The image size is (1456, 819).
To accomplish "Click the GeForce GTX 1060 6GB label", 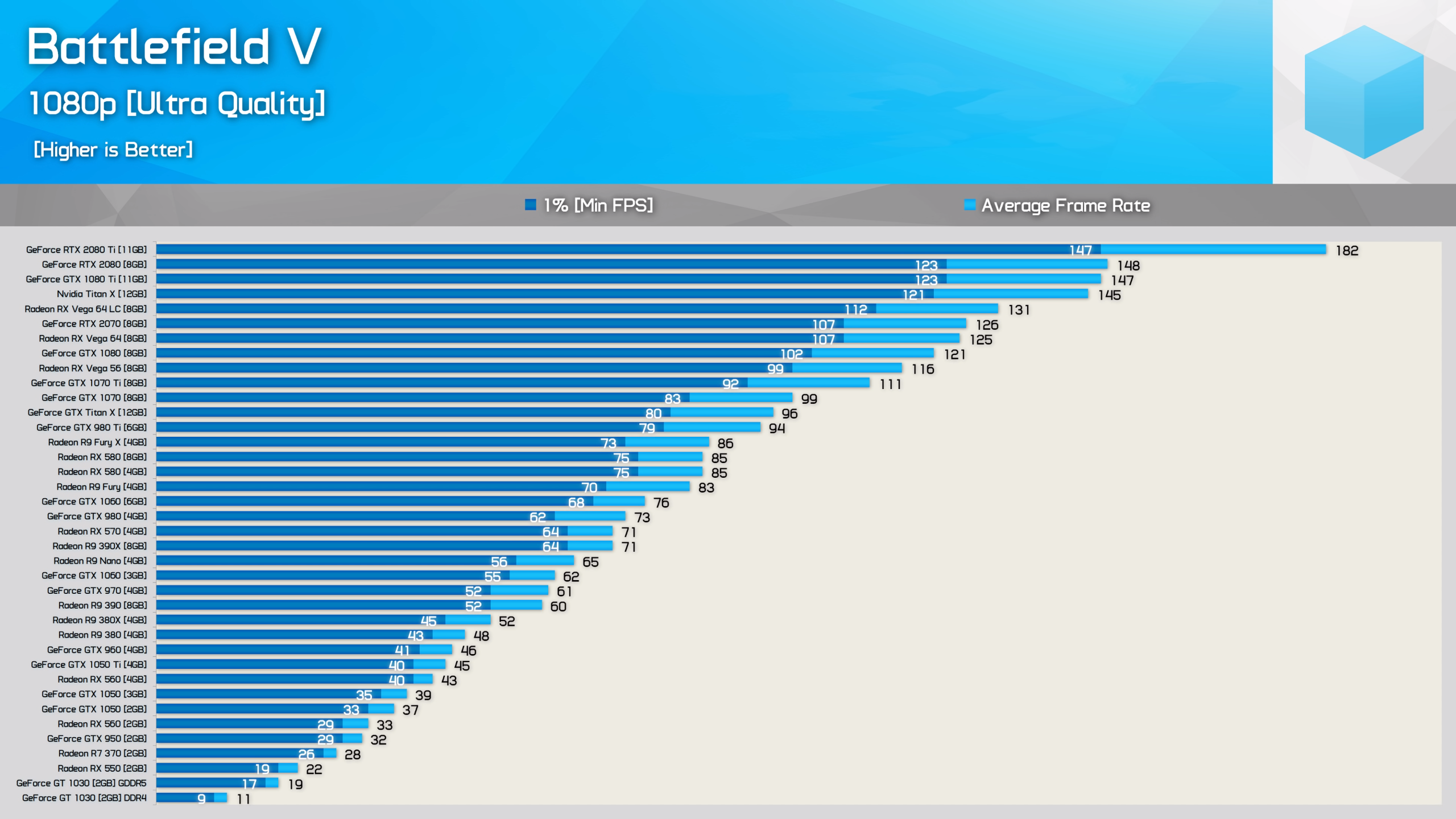I will [x=94, y=502].
